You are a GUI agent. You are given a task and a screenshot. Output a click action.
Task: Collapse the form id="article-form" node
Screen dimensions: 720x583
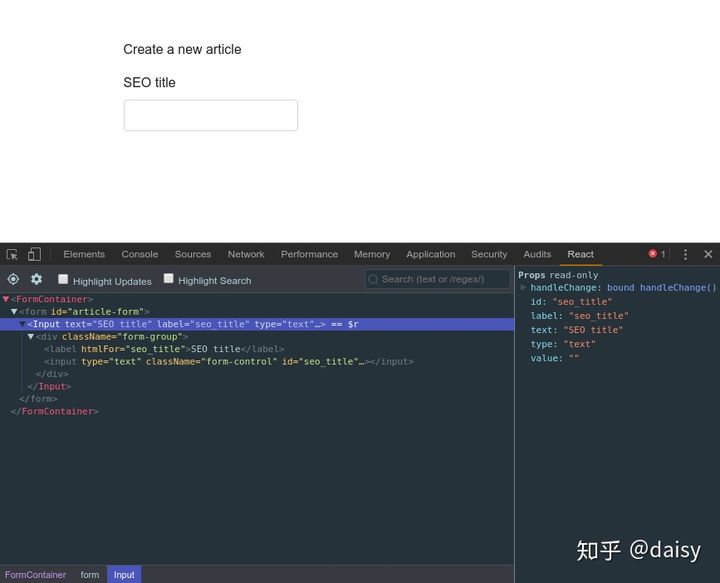pyautogui.click(x=14, y=311)
